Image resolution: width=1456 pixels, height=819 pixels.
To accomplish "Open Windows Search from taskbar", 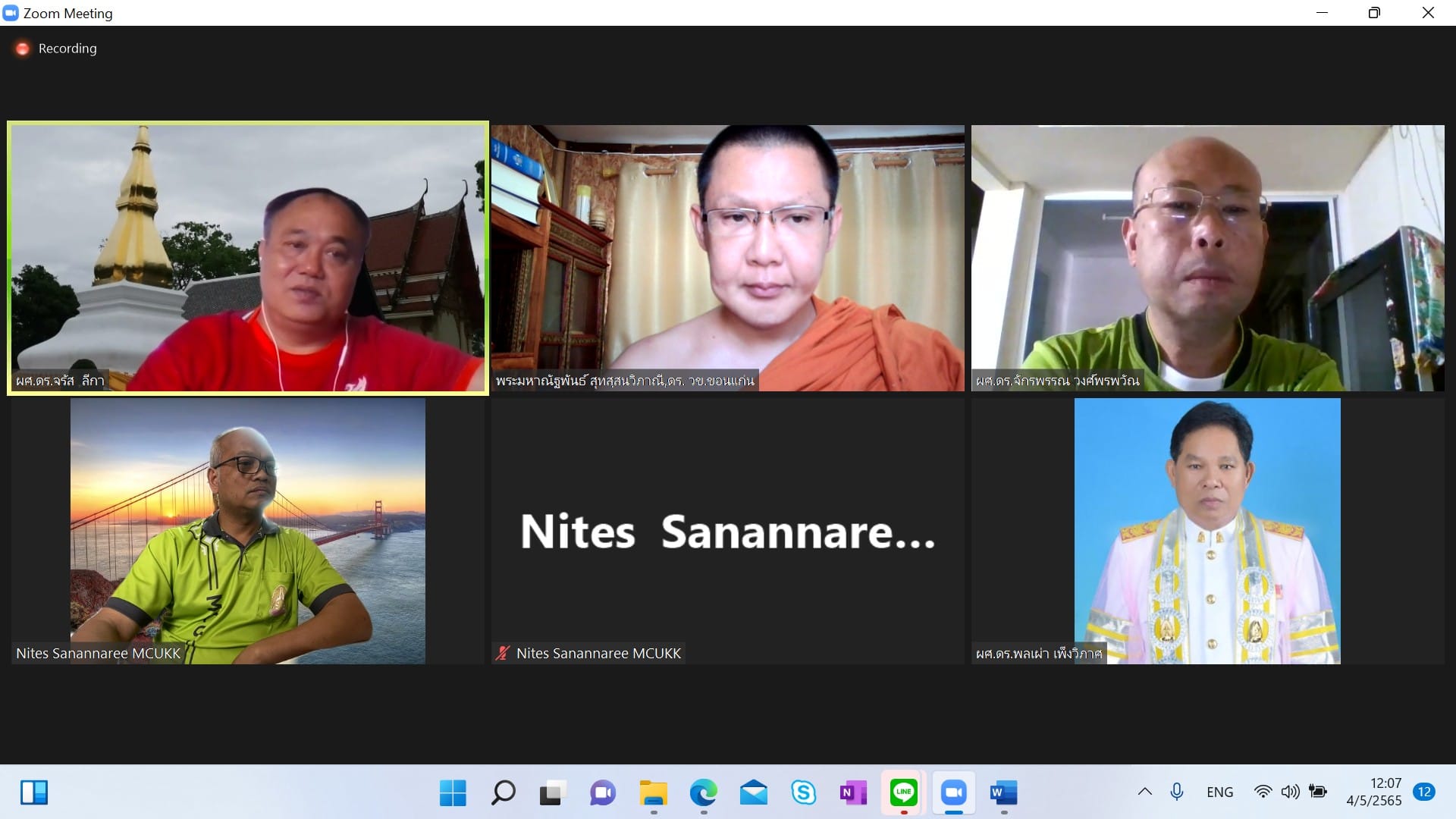I will coord(503,792).
